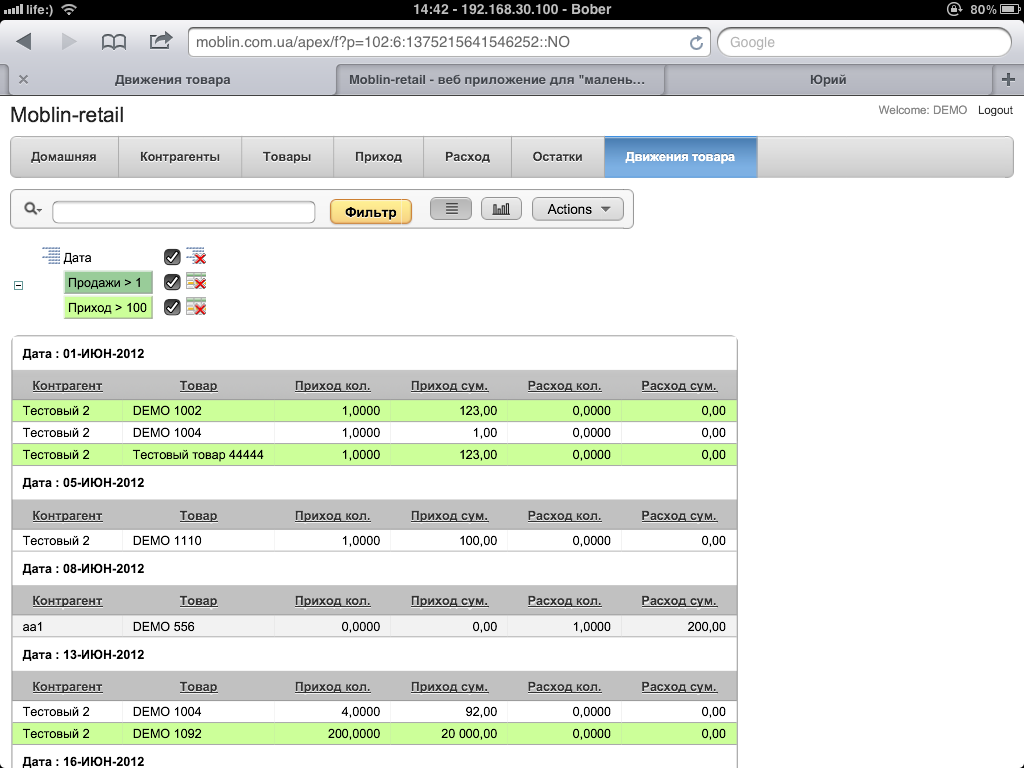Viewport: 1024px width, 768px height.
Task: Click Приход сум. header under 05-ИЮН-2012
Action: pyautogui.click(x=449, y=515)
